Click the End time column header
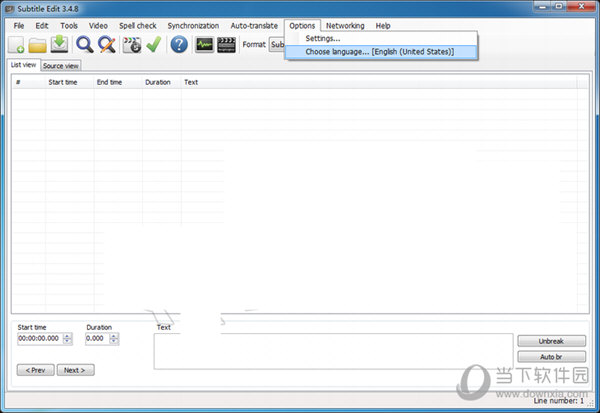Image resolution: width=600 pixels, height=413 pixels. point(118,82)
